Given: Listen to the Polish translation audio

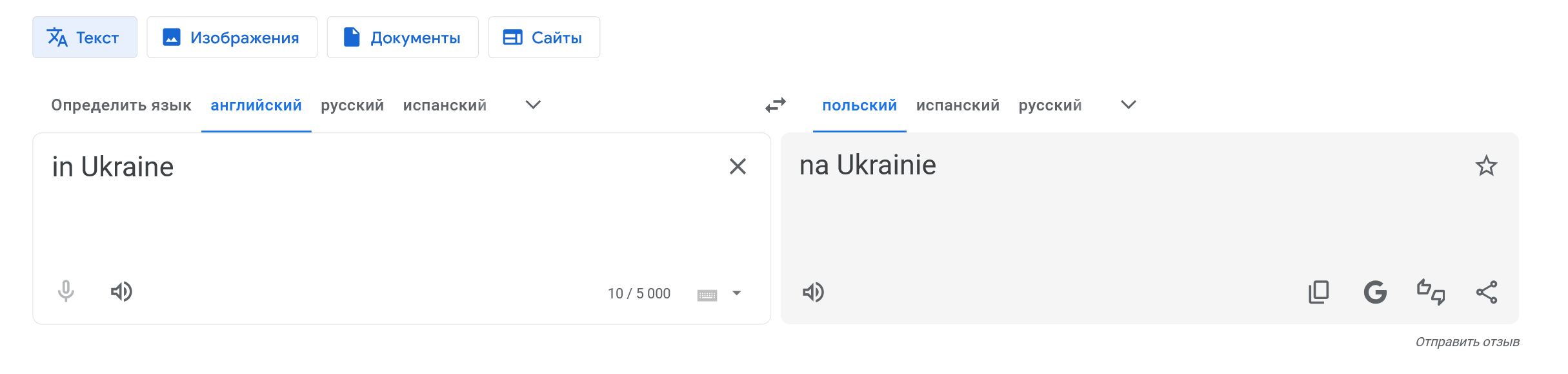Looking at the screenshot, I should point(813,293).
